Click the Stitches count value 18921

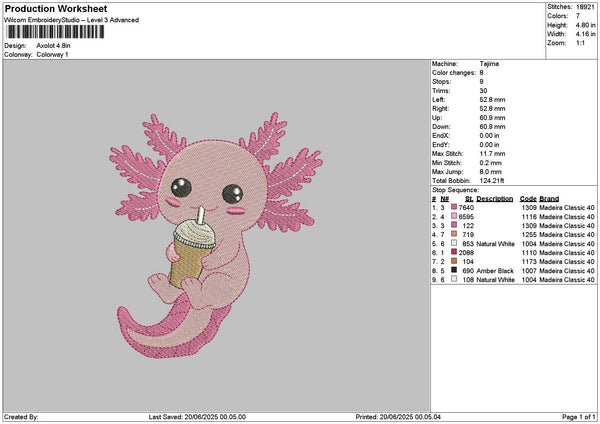coord(585,7)
